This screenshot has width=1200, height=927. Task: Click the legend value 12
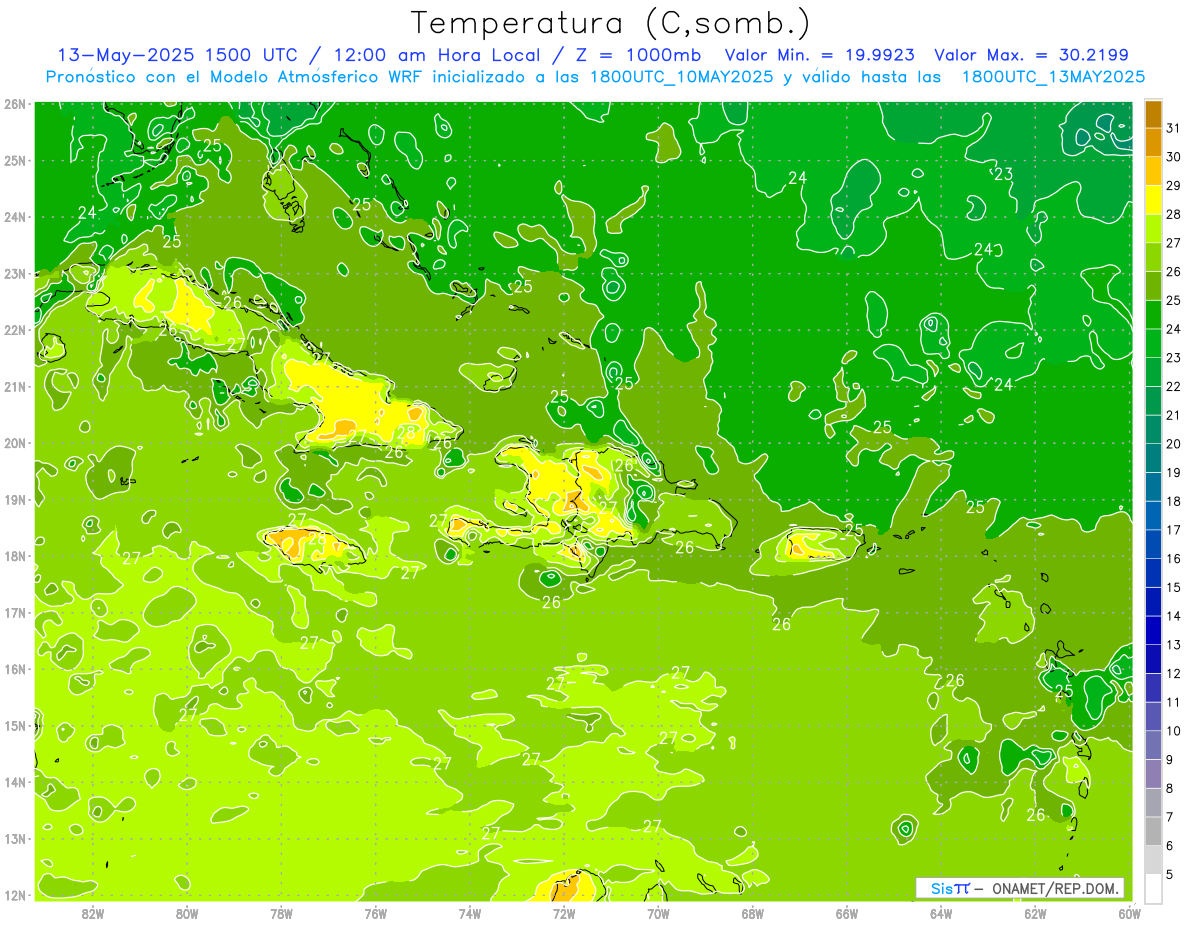1174,674
